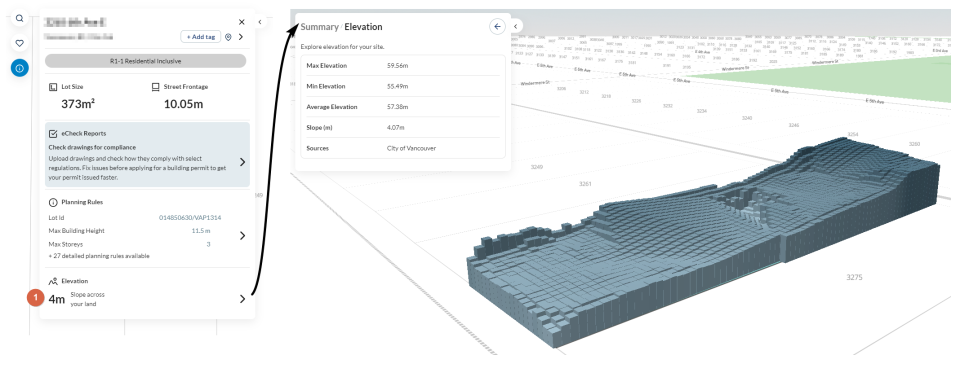
Task: Go to Summary breadcrumb
Action: tap(319, 27)
